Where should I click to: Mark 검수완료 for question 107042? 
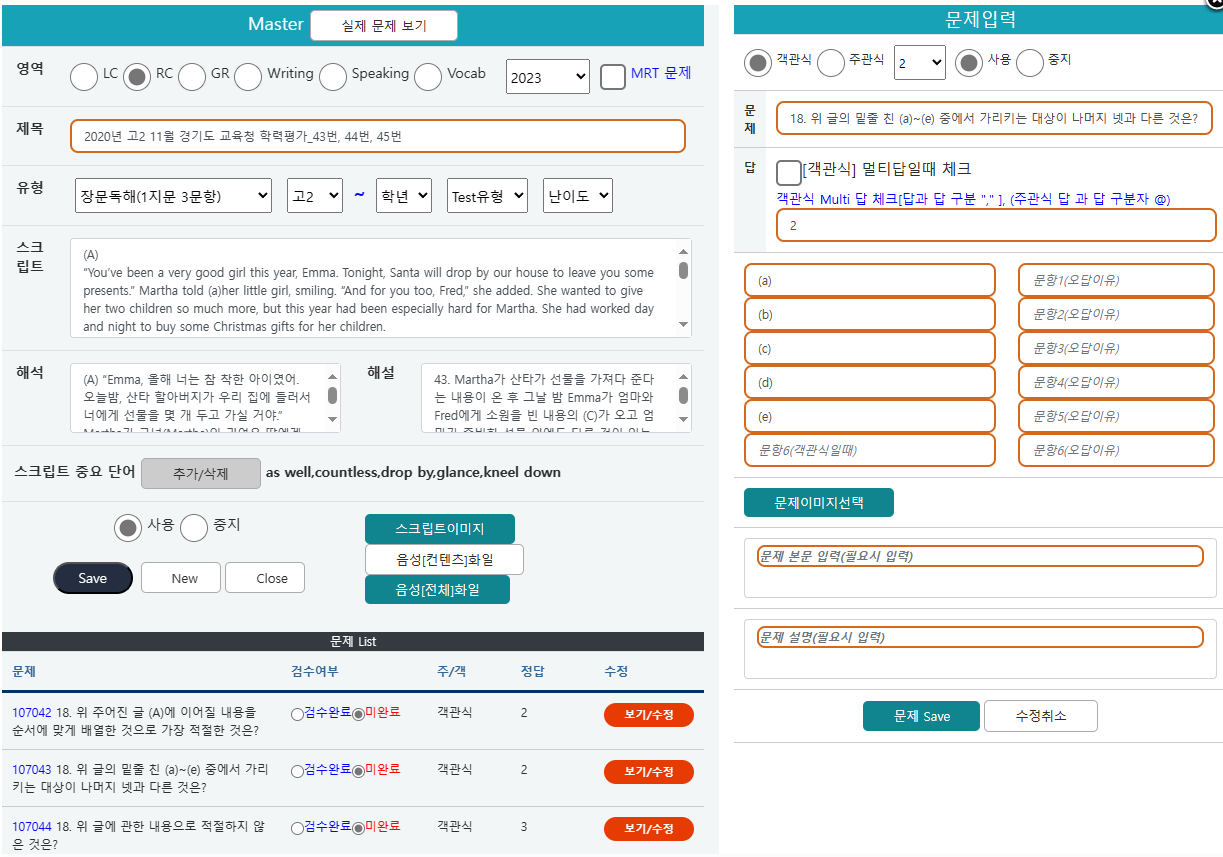pyautogui.click(x=297, y=713)
